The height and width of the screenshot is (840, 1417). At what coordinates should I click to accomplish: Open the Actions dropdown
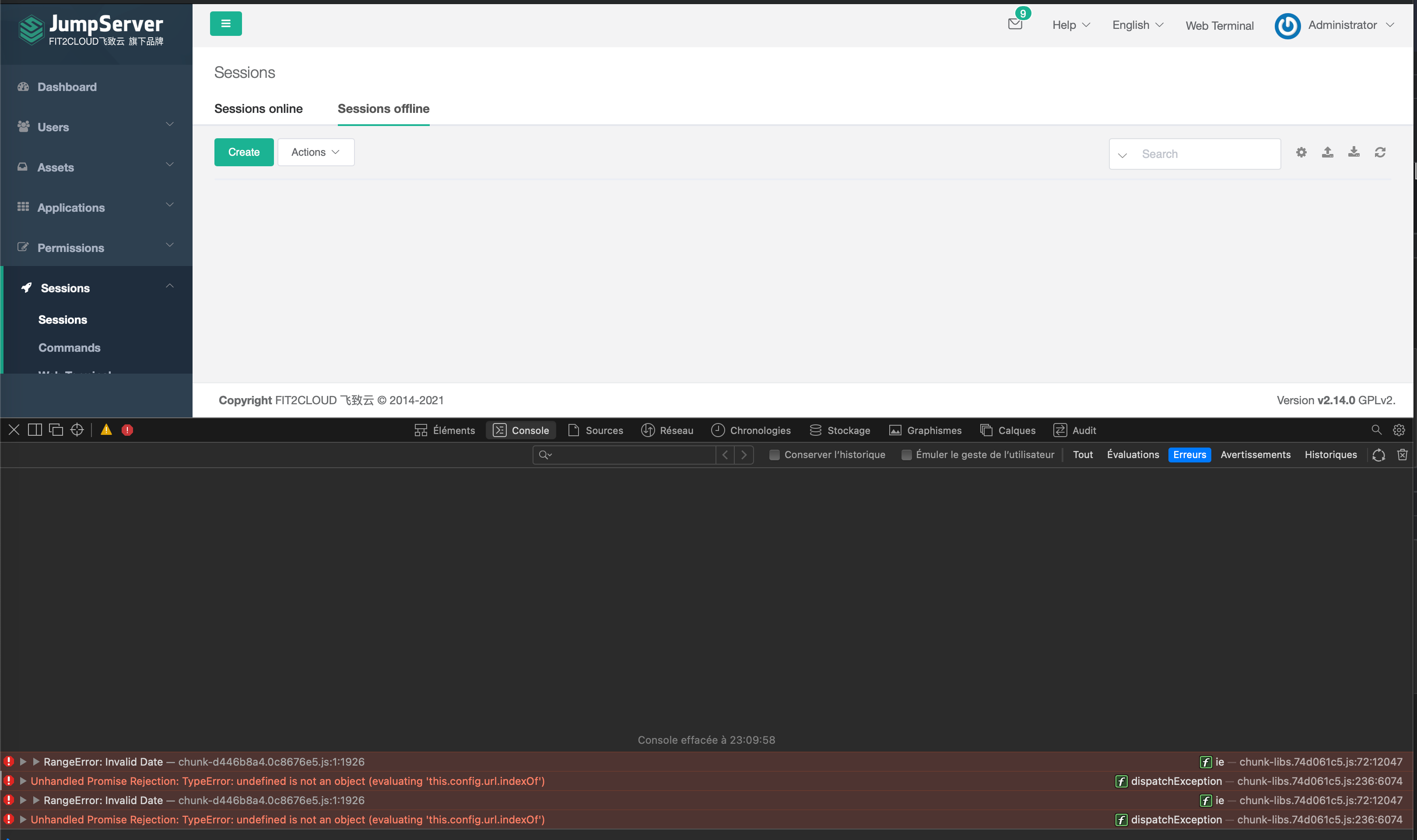316,152
